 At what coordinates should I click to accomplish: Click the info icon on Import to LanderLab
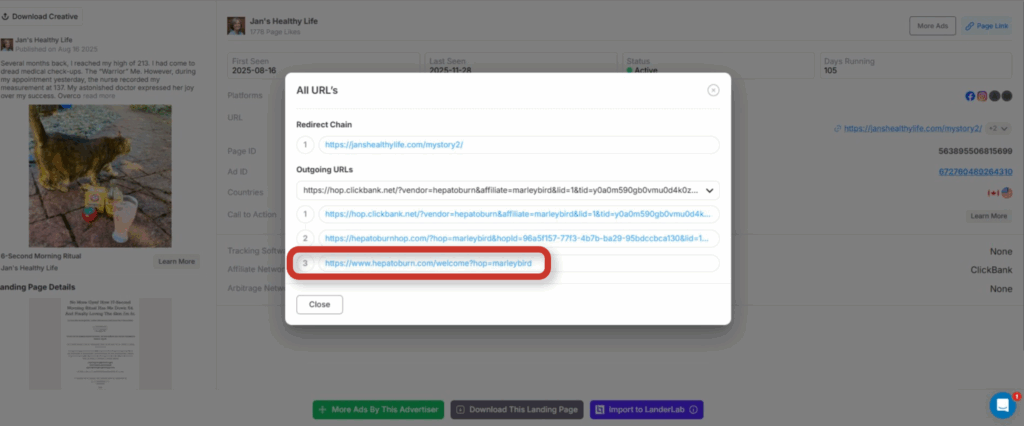coord(694,409)
